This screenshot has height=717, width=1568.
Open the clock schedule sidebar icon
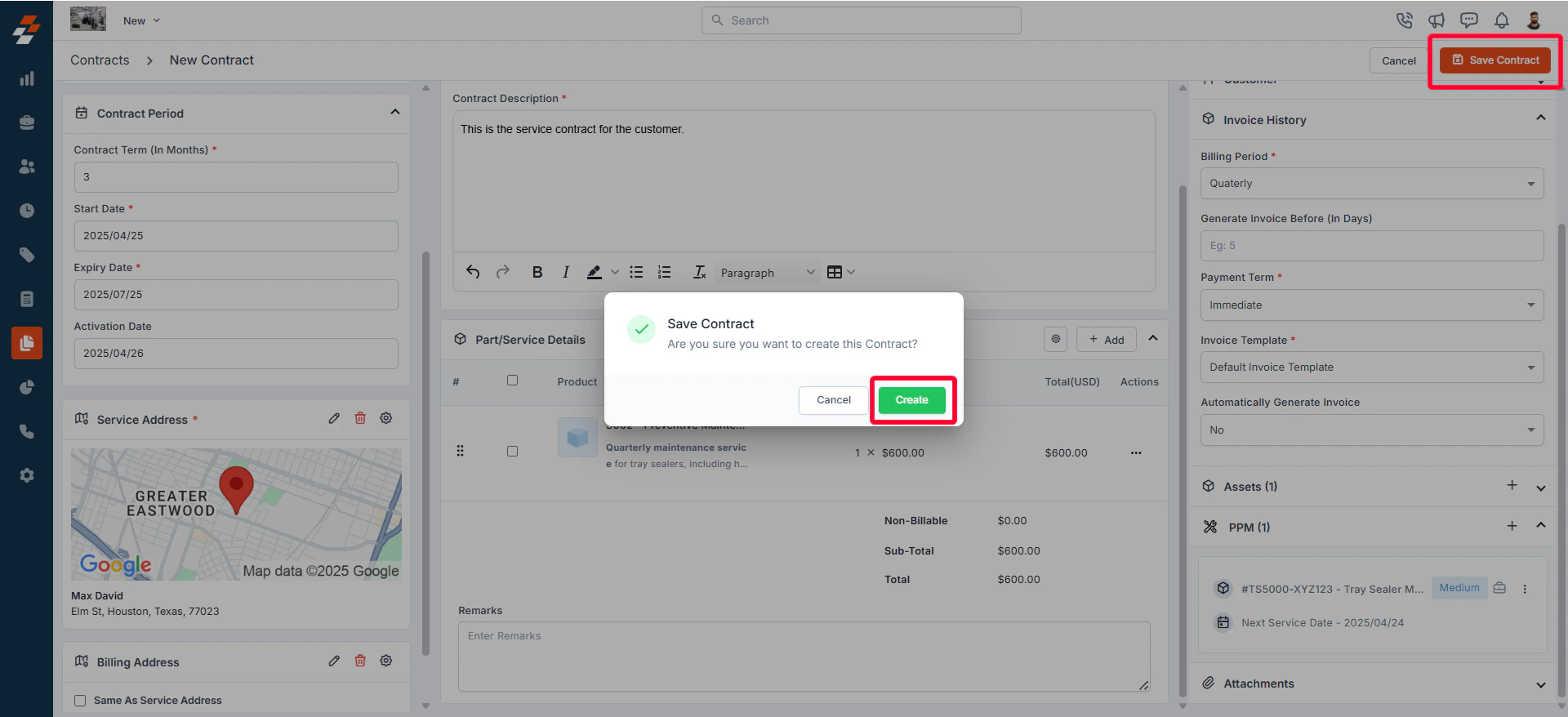click(x=27, y=211)
